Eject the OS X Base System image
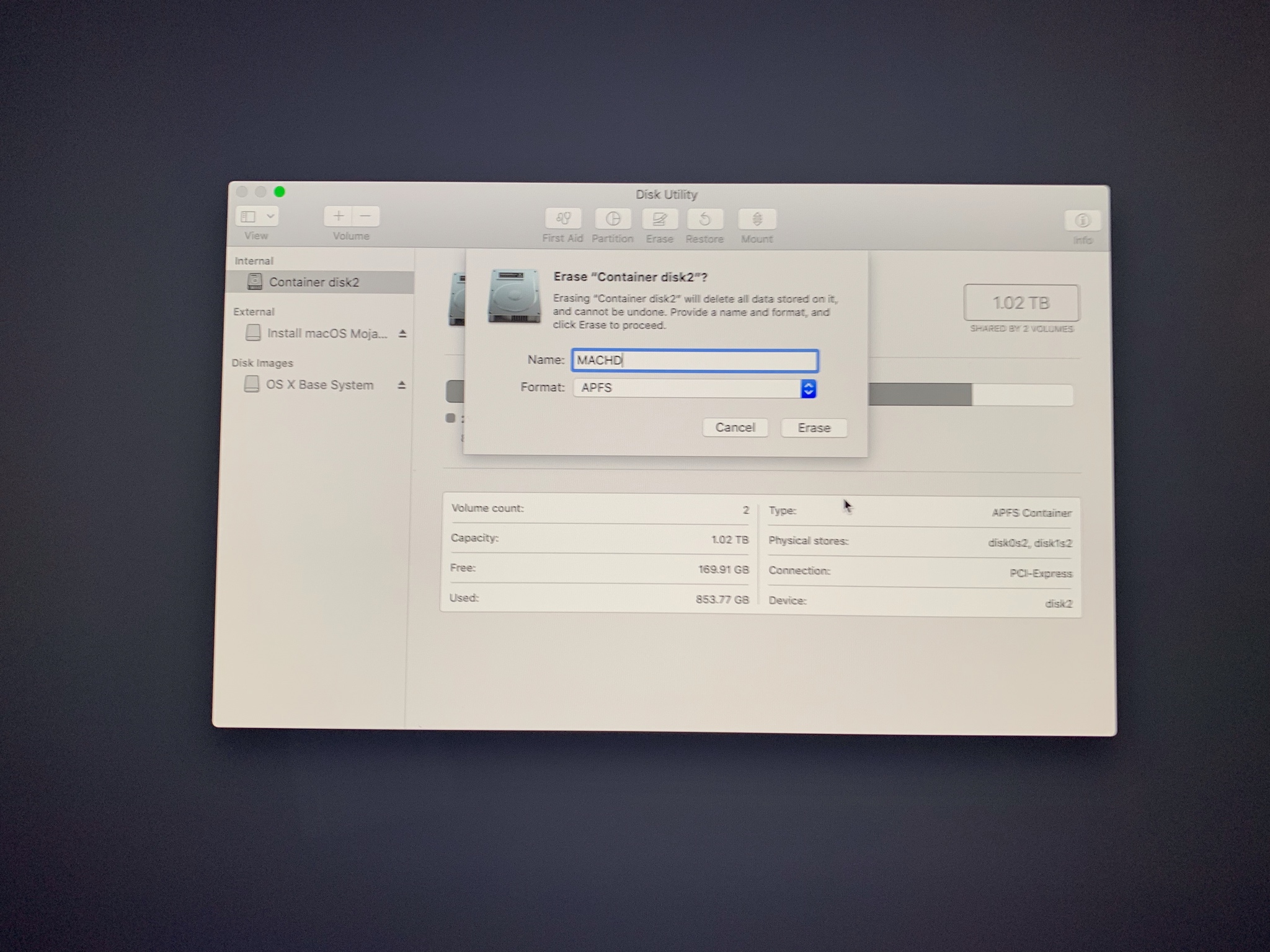 402,386
